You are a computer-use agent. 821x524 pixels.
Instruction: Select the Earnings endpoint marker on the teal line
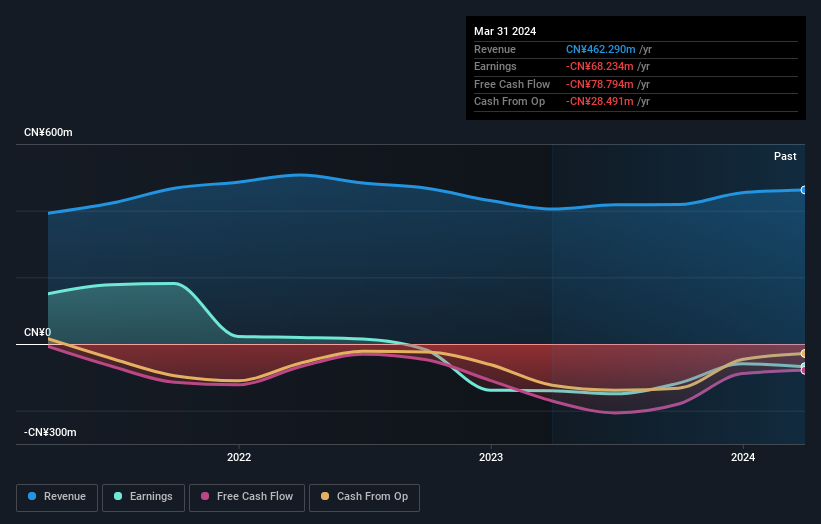tap(804, 366)
